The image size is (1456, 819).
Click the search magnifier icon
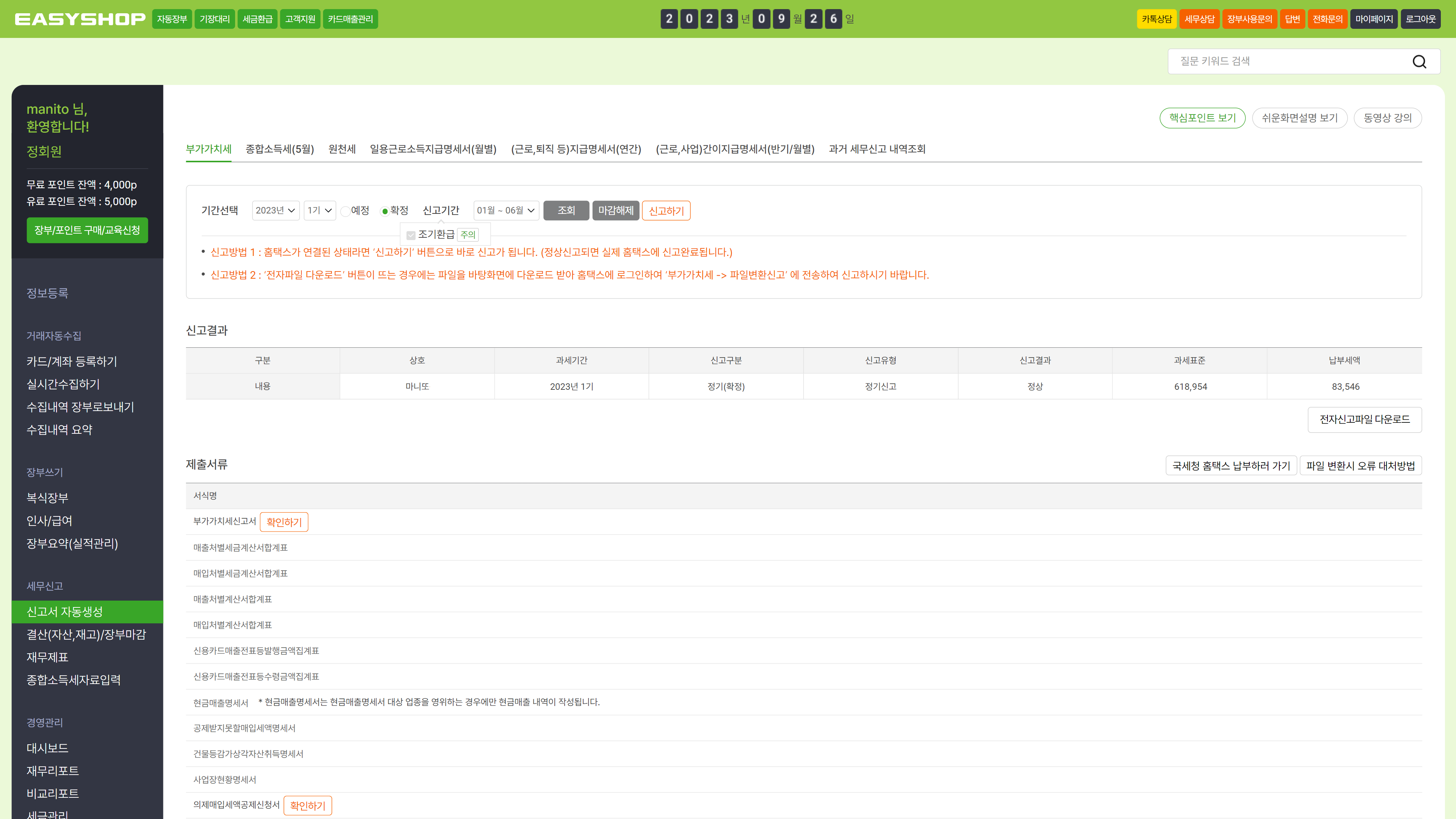click(x=1419, y=61)
